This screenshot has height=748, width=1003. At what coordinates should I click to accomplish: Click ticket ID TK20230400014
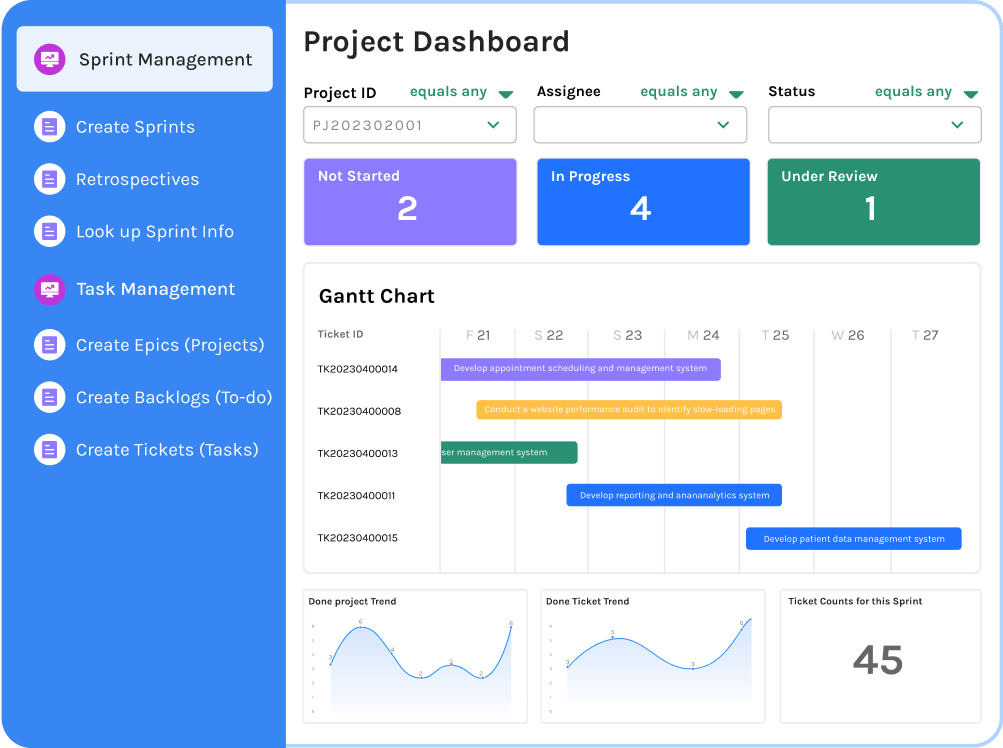[358, 369]
